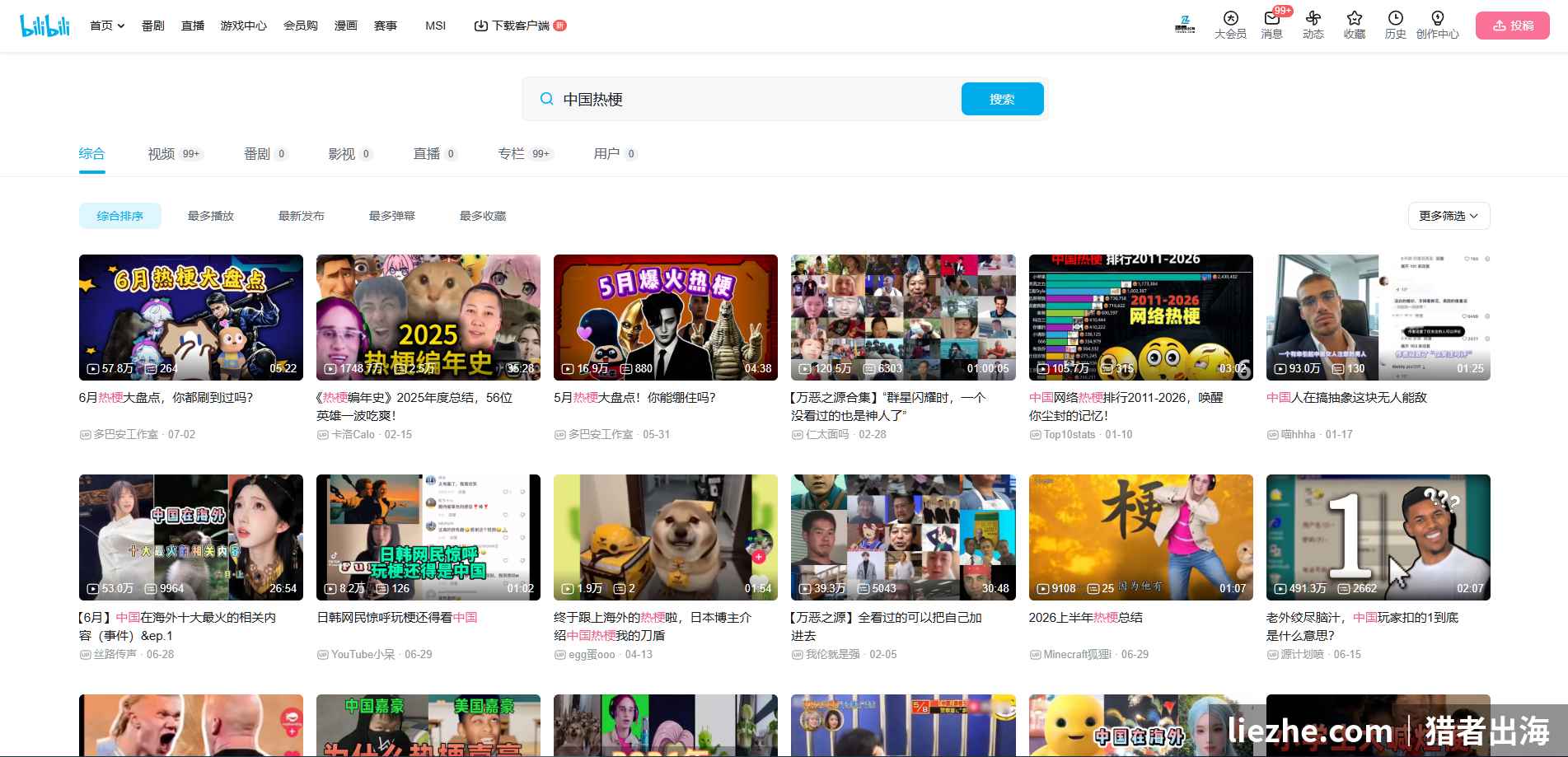The width and height of the screenshot is (1568, 757).
Task: Open the 6月热梗大盘点 video thumbnail
Action: [x=191, y=317]
